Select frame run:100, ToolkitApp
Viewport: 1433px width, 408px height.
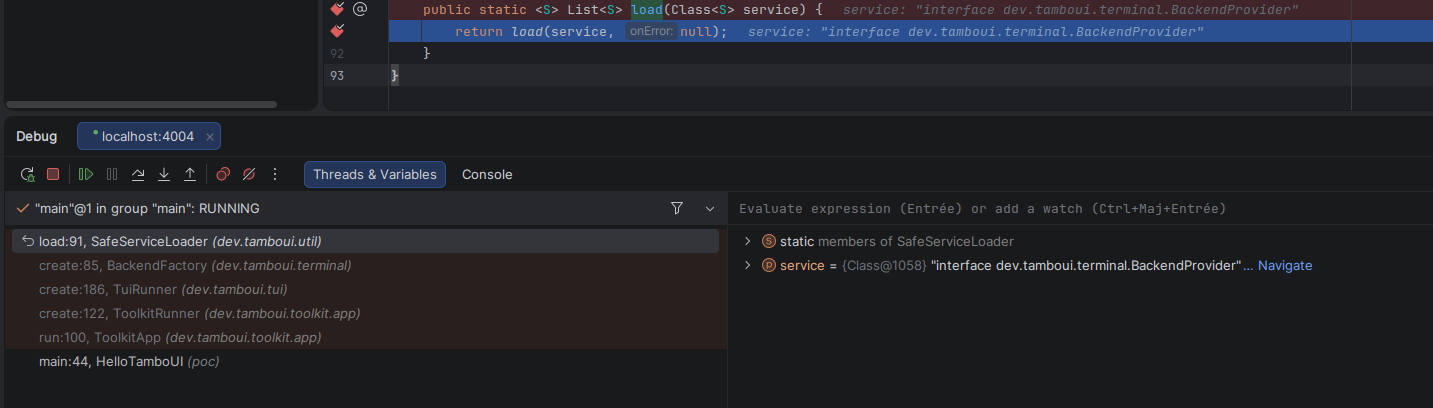(x=365, y=337)
